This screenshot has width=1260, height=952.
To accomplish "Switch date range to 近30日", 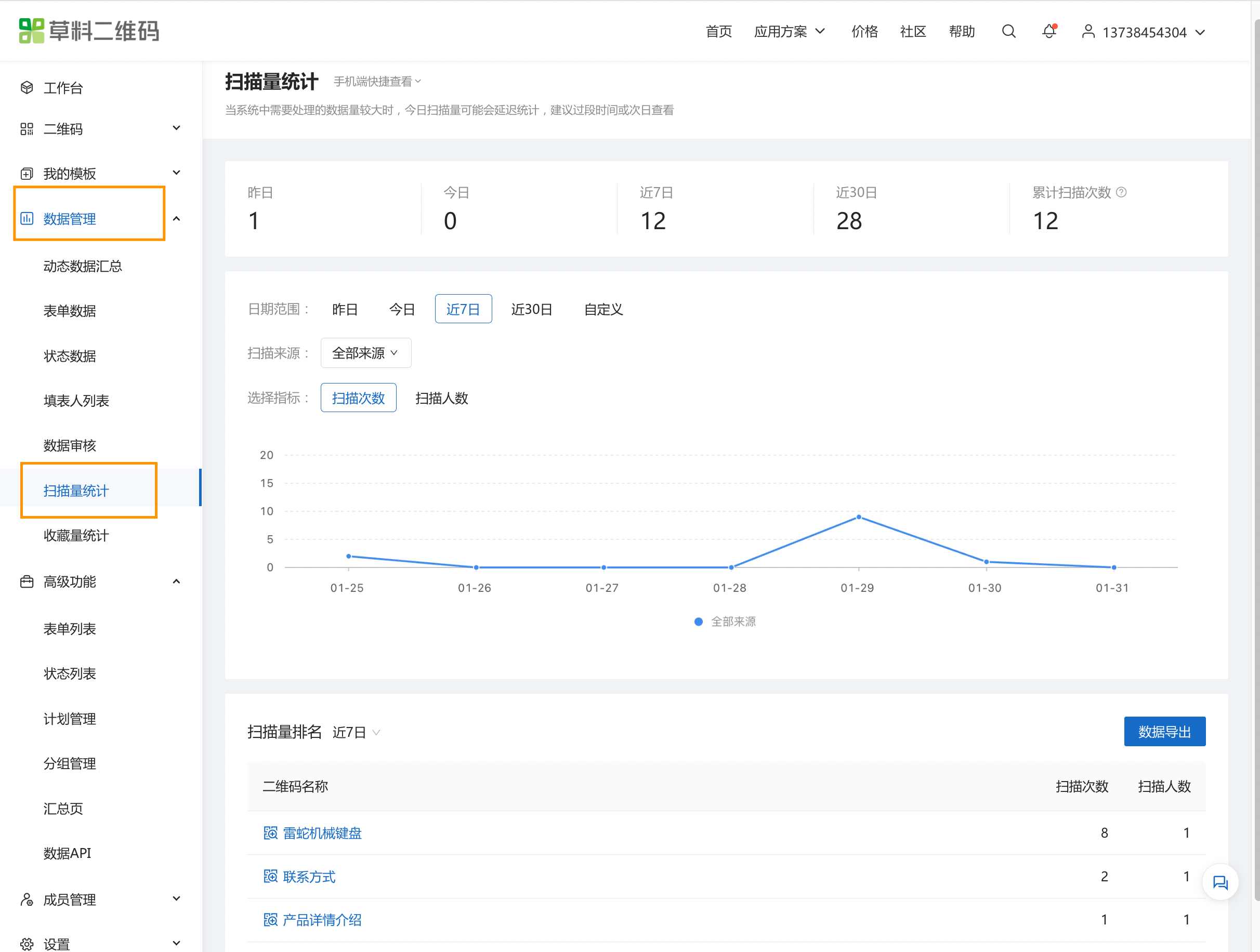I will coord(531,309).
